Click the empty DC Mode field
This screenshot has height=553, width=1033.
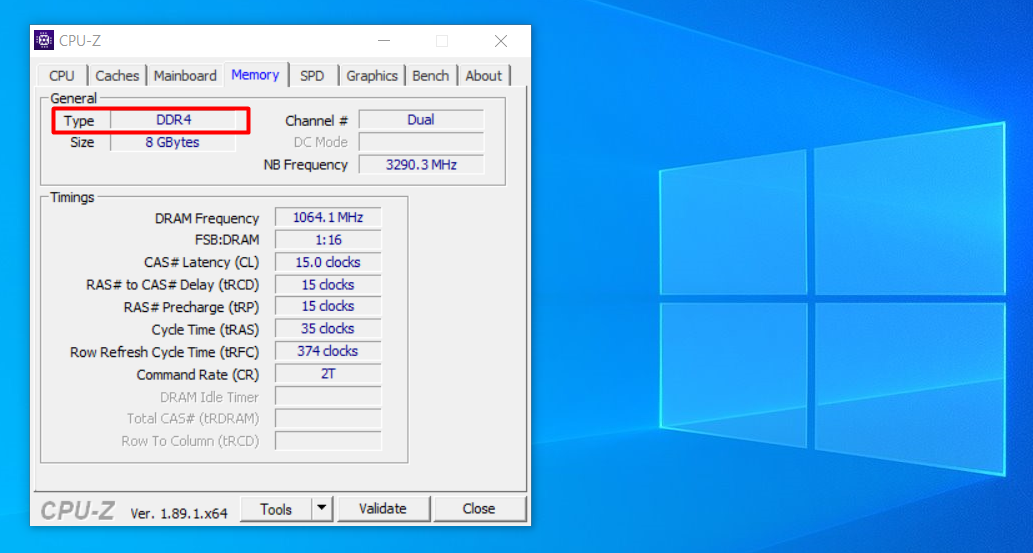tap(421, 142)
